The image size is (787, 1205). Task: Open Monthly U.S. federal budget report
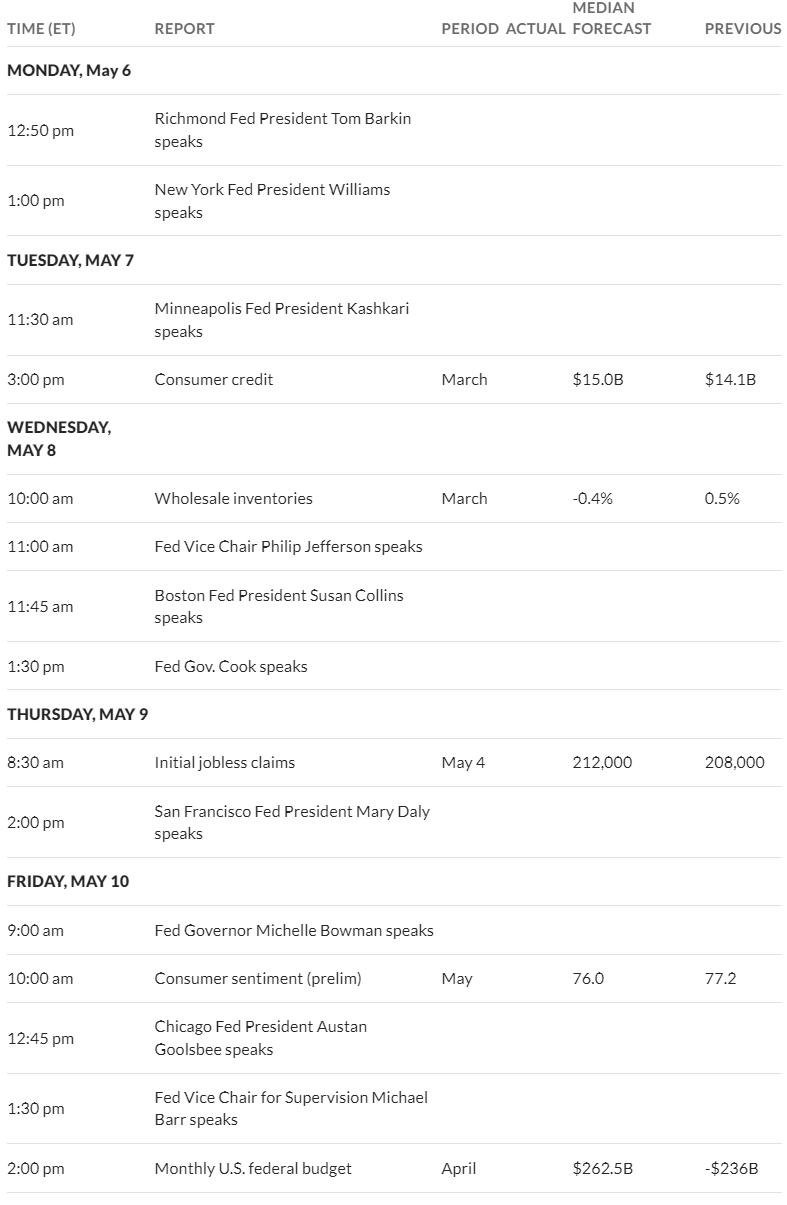[x=252, y=1168]
